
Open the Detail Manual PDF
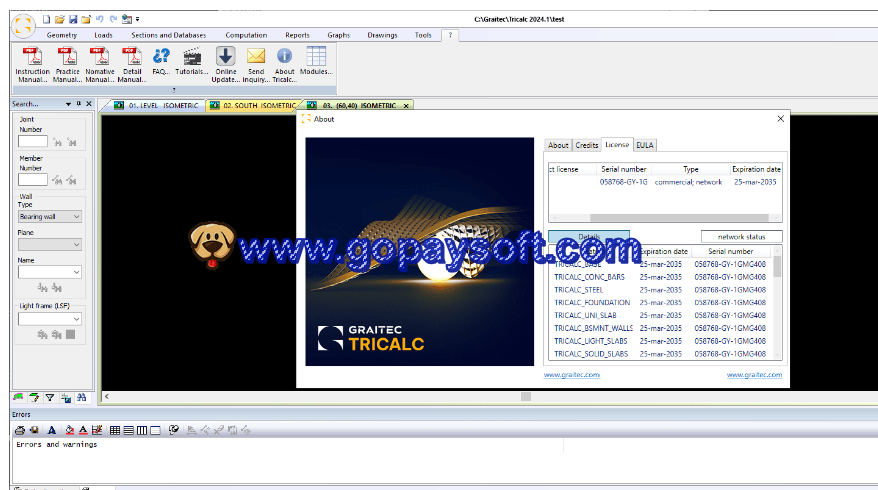pyautogui.click(x=132, y=65)
